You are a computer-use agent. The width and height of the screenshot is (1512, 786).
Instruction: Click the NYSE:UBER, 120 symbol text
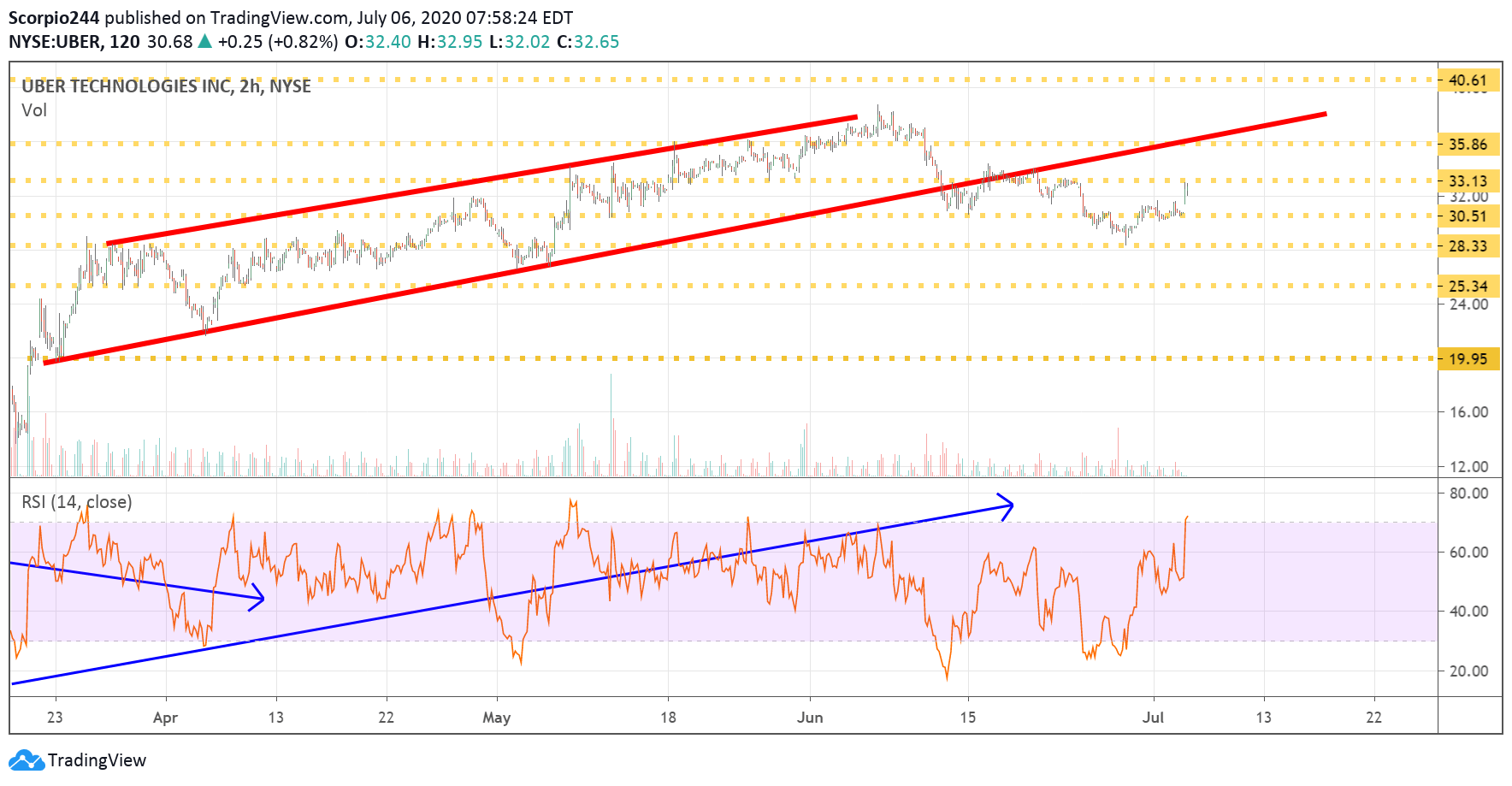pos(74,42)
